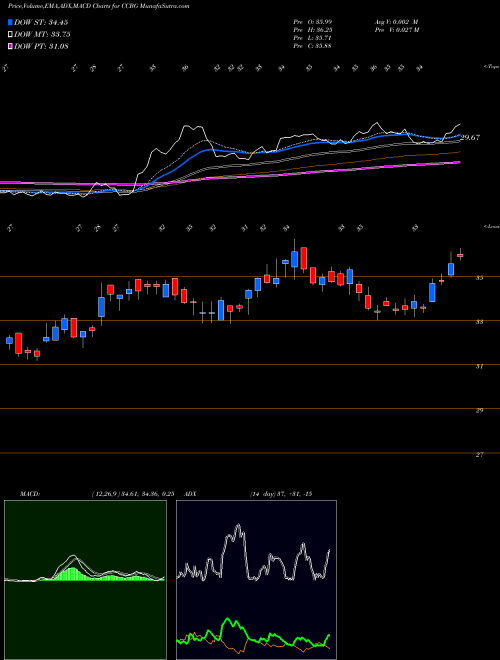Click the magenta DOW PT legend swatch
This screenshot has width=500, height=660.
[10, 46]
